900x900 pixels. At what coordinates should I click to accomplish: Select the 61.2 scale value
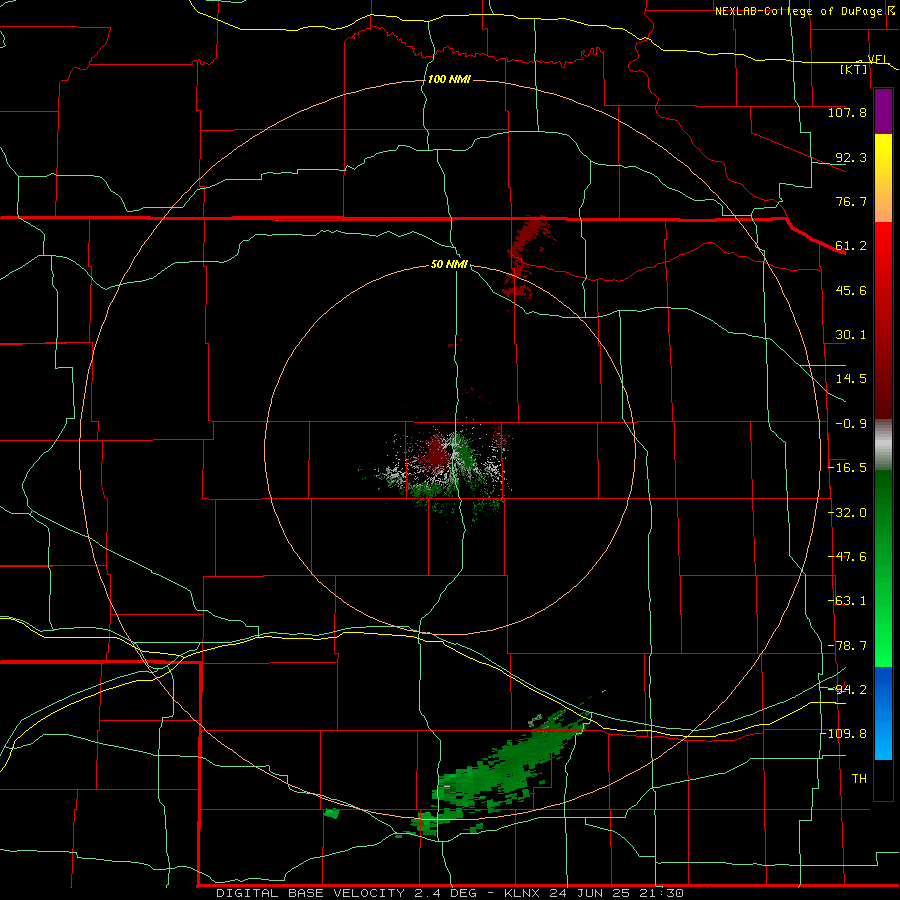(851, 246)
